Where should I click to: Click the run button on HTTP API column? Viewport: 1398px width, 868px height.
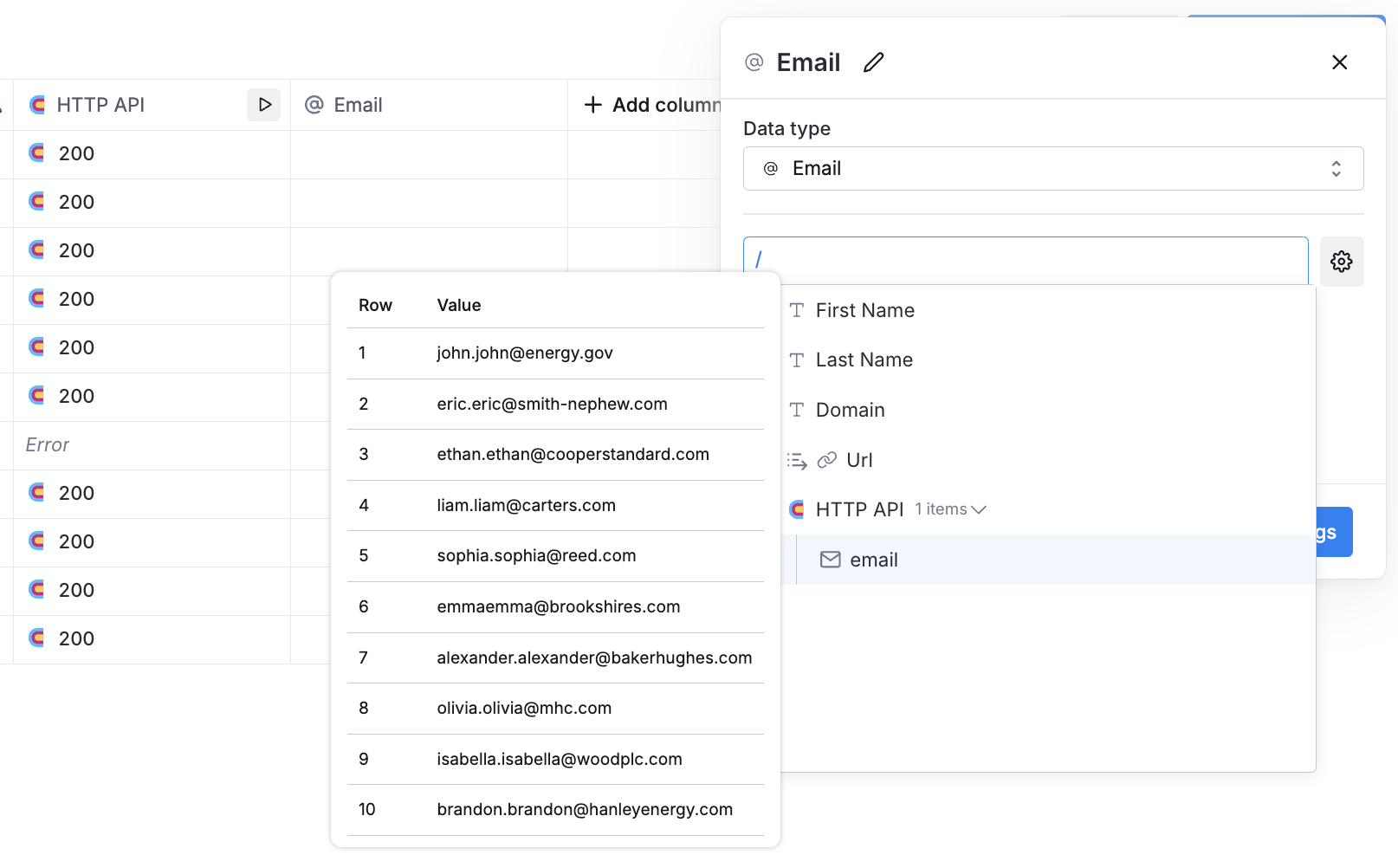[x=264, y=104]
